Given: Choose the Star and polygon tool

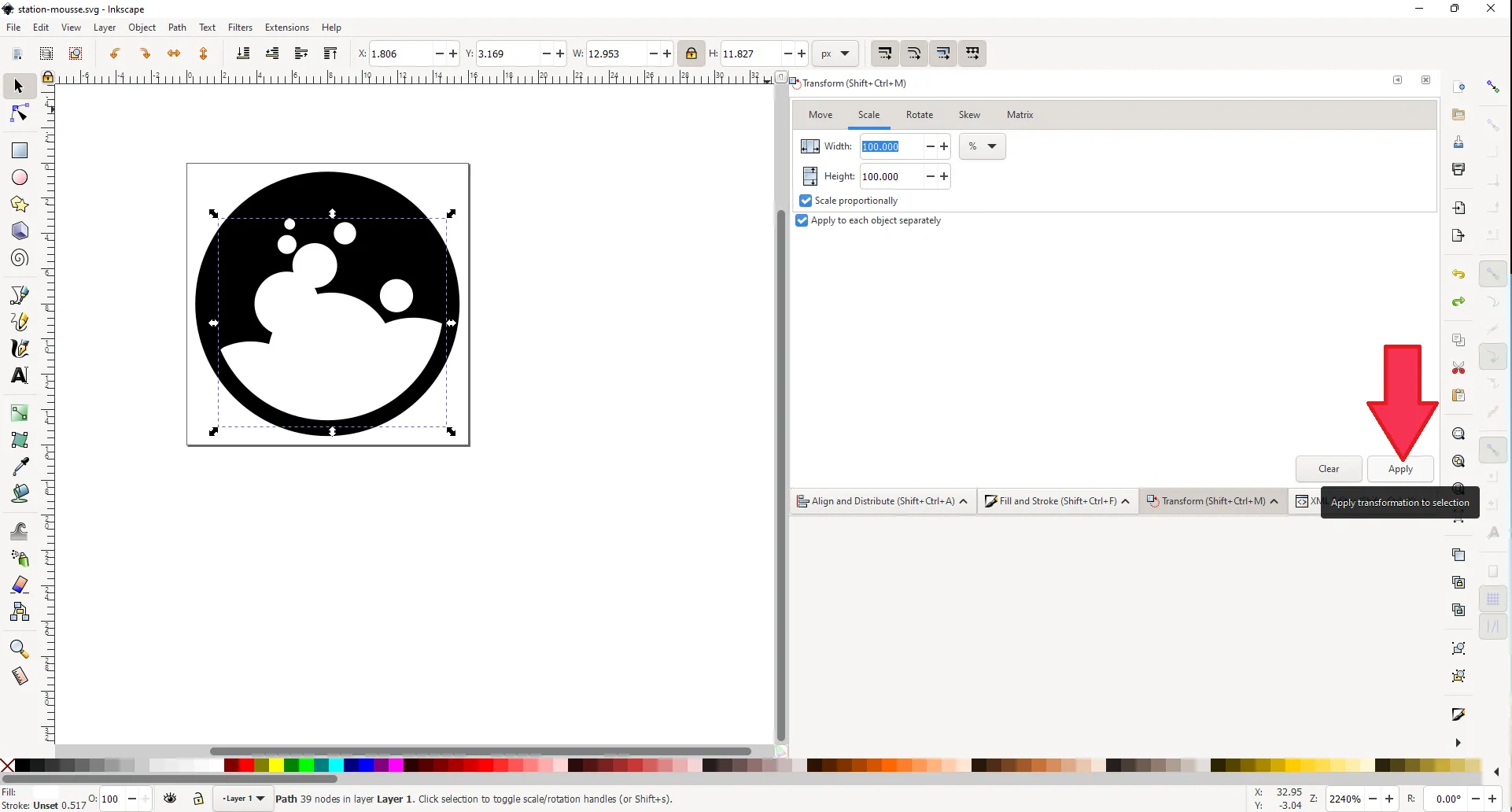Looking at the screenshot, I should click(x=19, y=205).
